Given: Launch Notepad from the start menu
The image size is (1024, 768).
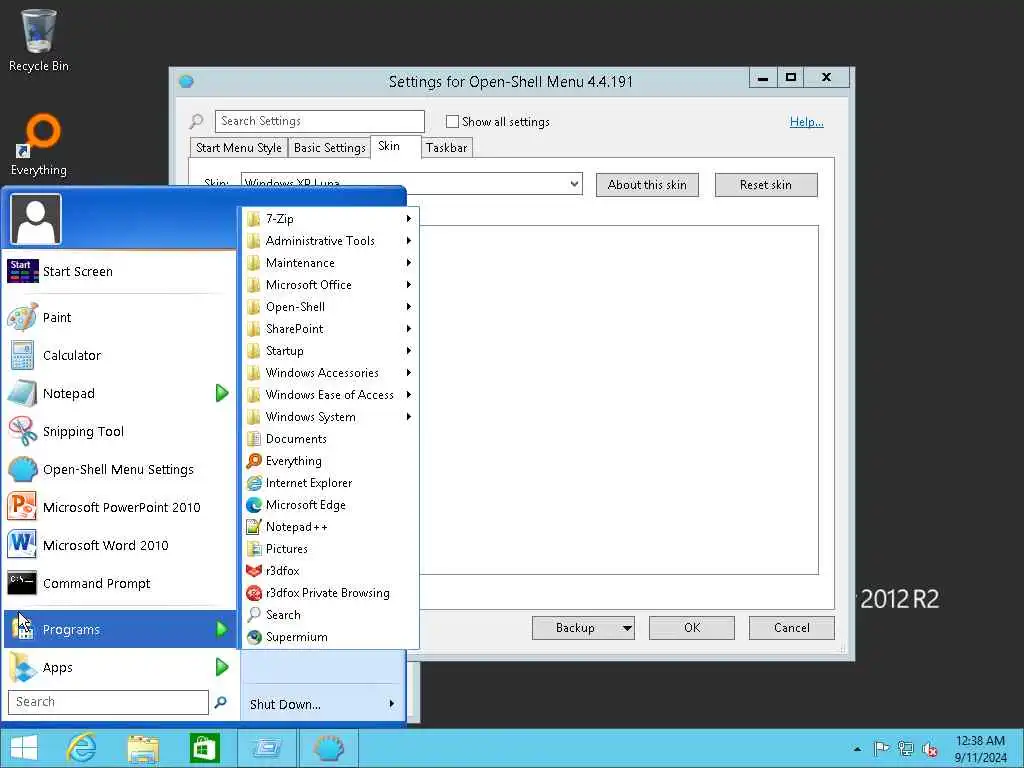Looking at the screenshot, I should tap(120, 393).
